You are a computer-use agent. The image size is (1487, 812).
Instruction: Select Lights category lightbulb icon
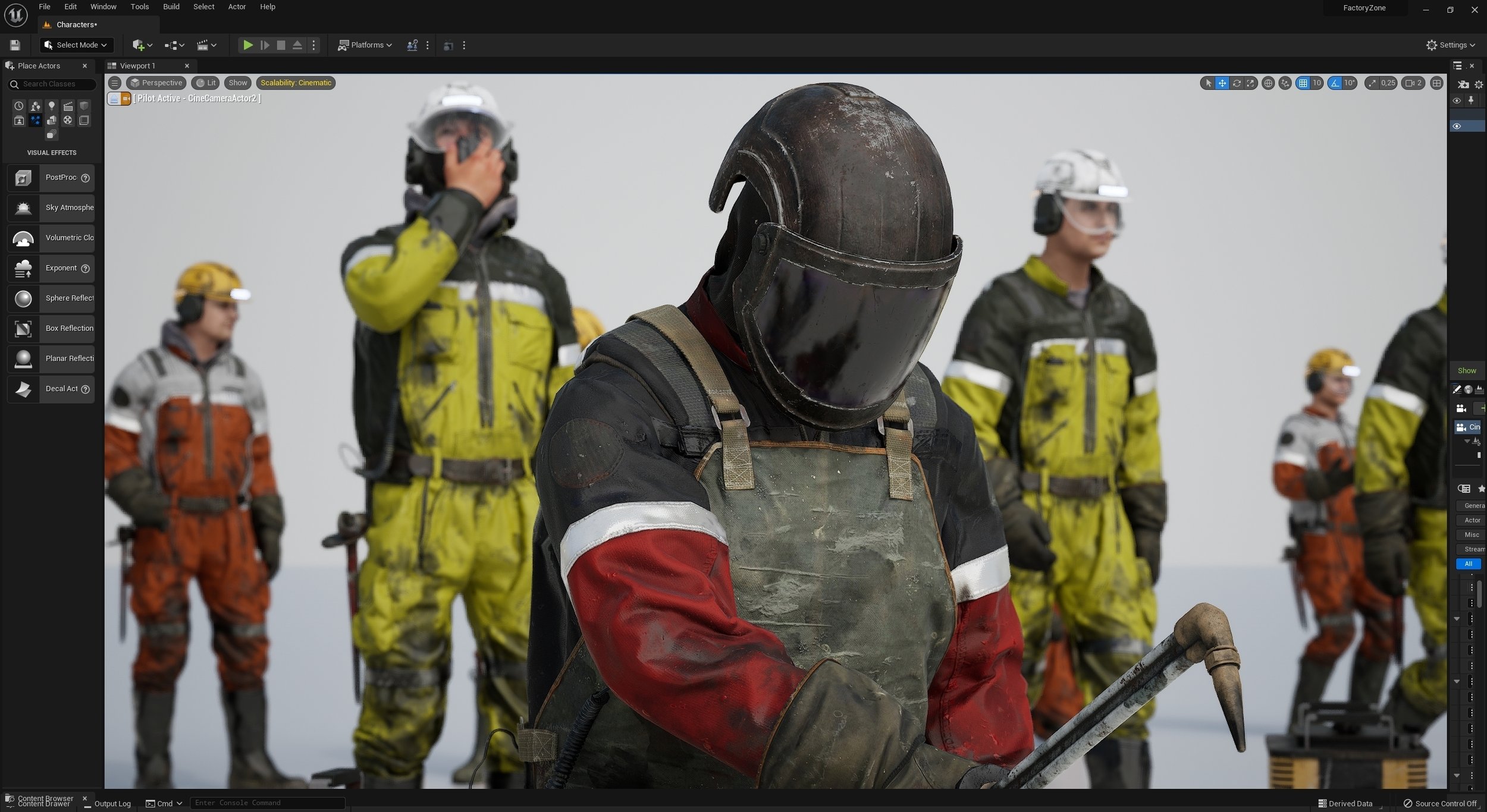tap(52, 106)
